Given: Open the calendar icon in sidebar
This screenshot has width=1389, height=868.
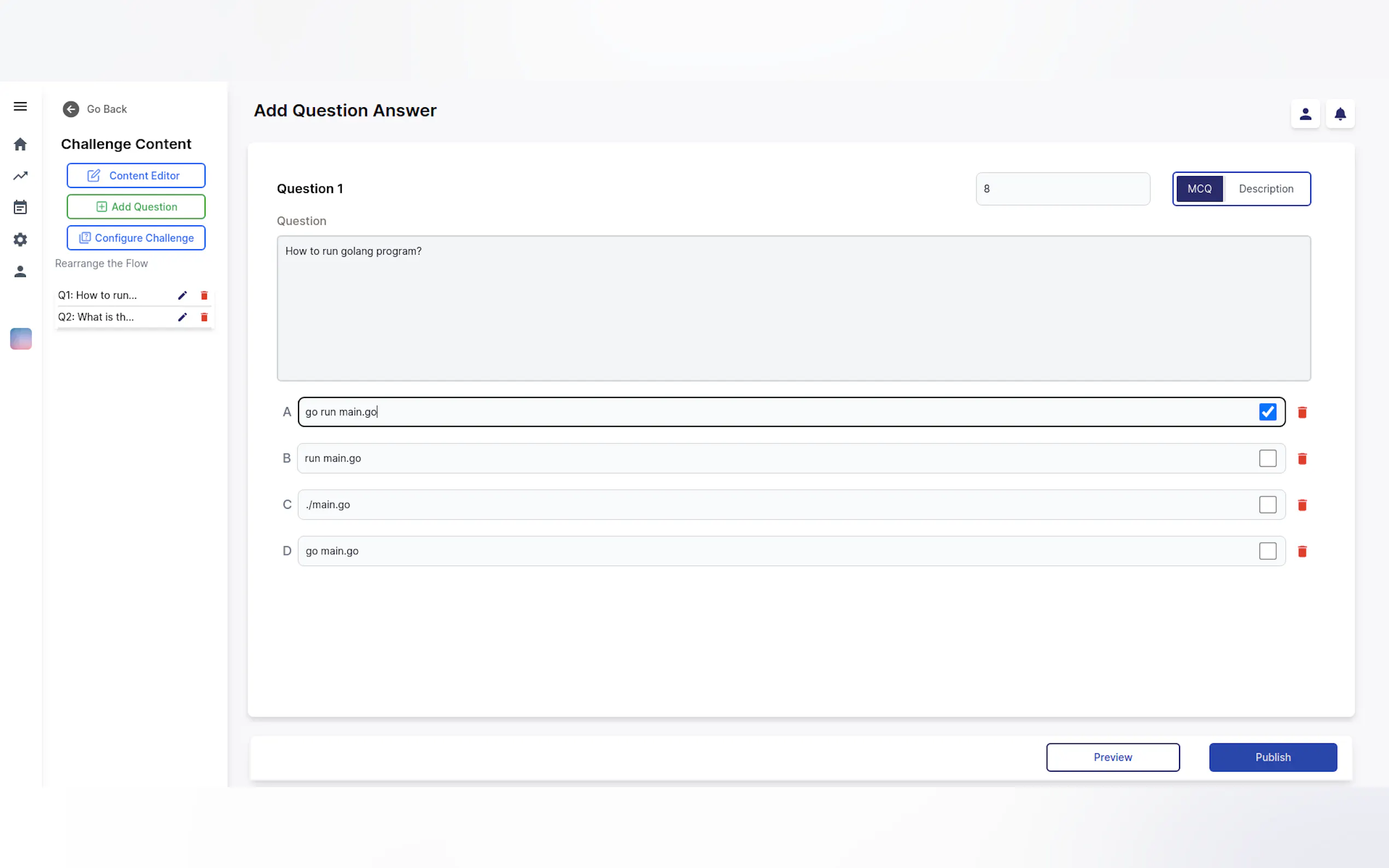Looking at the screenshot, I should click(x=20, y=207).
